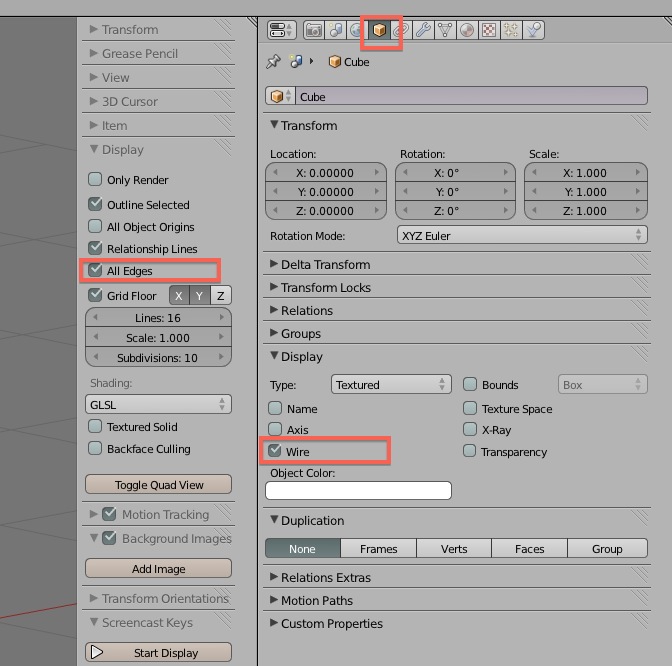Open the Particles properties sparkle icon
Image resolution: width=672 pixels, height=666 pixels.
(x=511, y=30)
